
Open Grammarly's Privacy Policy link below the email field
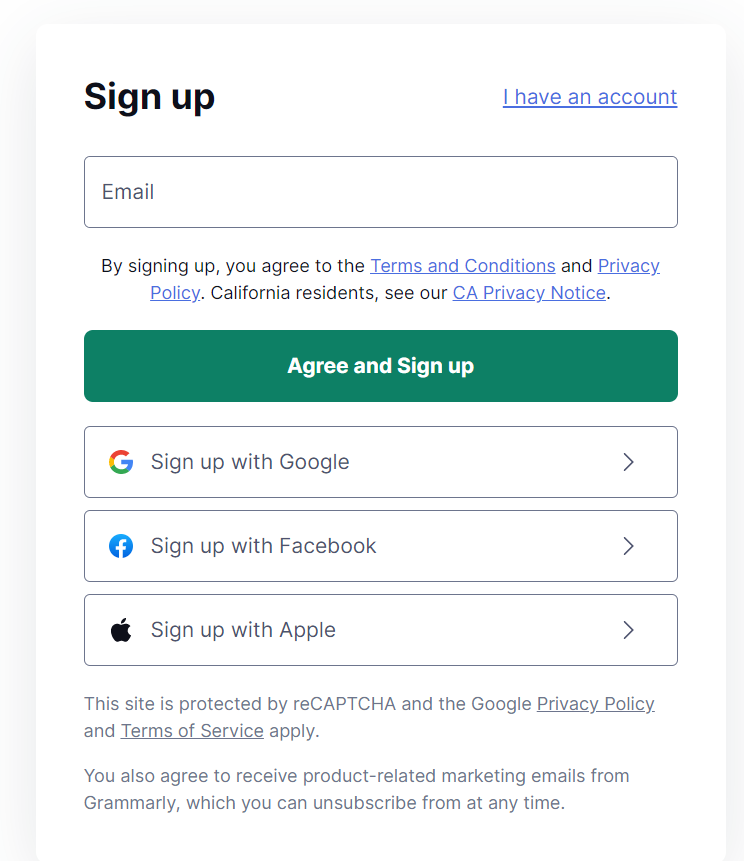(x=628, y=266)
